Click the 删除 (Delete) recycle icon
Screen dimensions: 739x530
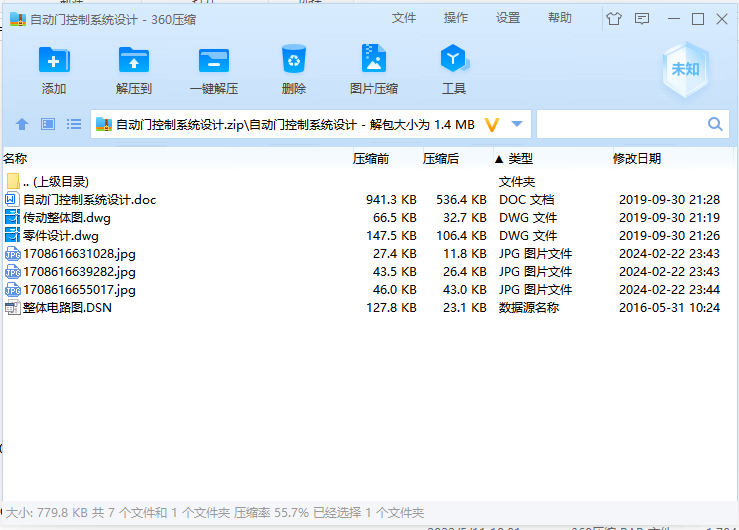coord(294,59)
